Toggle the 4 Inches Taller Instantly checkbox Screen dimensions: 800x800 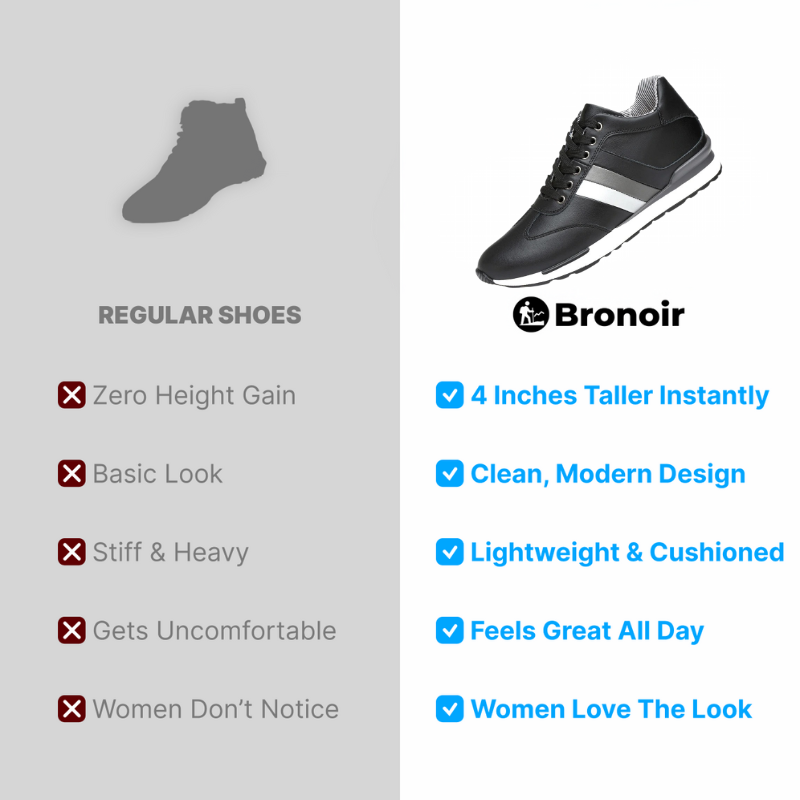pyautogui.click(x=449, y=395)
